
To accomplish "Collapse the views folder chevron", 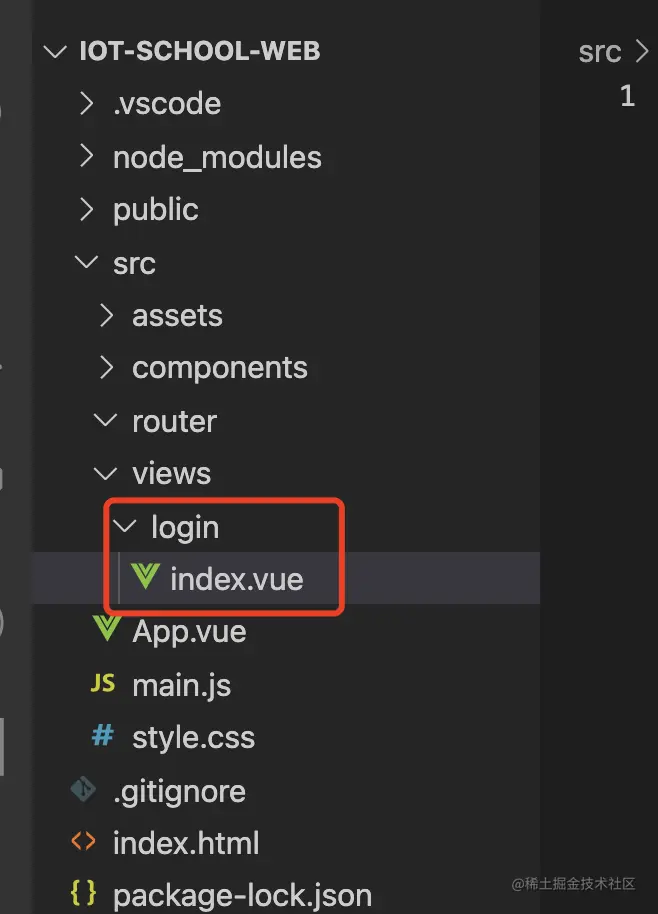I will (105, 473).
